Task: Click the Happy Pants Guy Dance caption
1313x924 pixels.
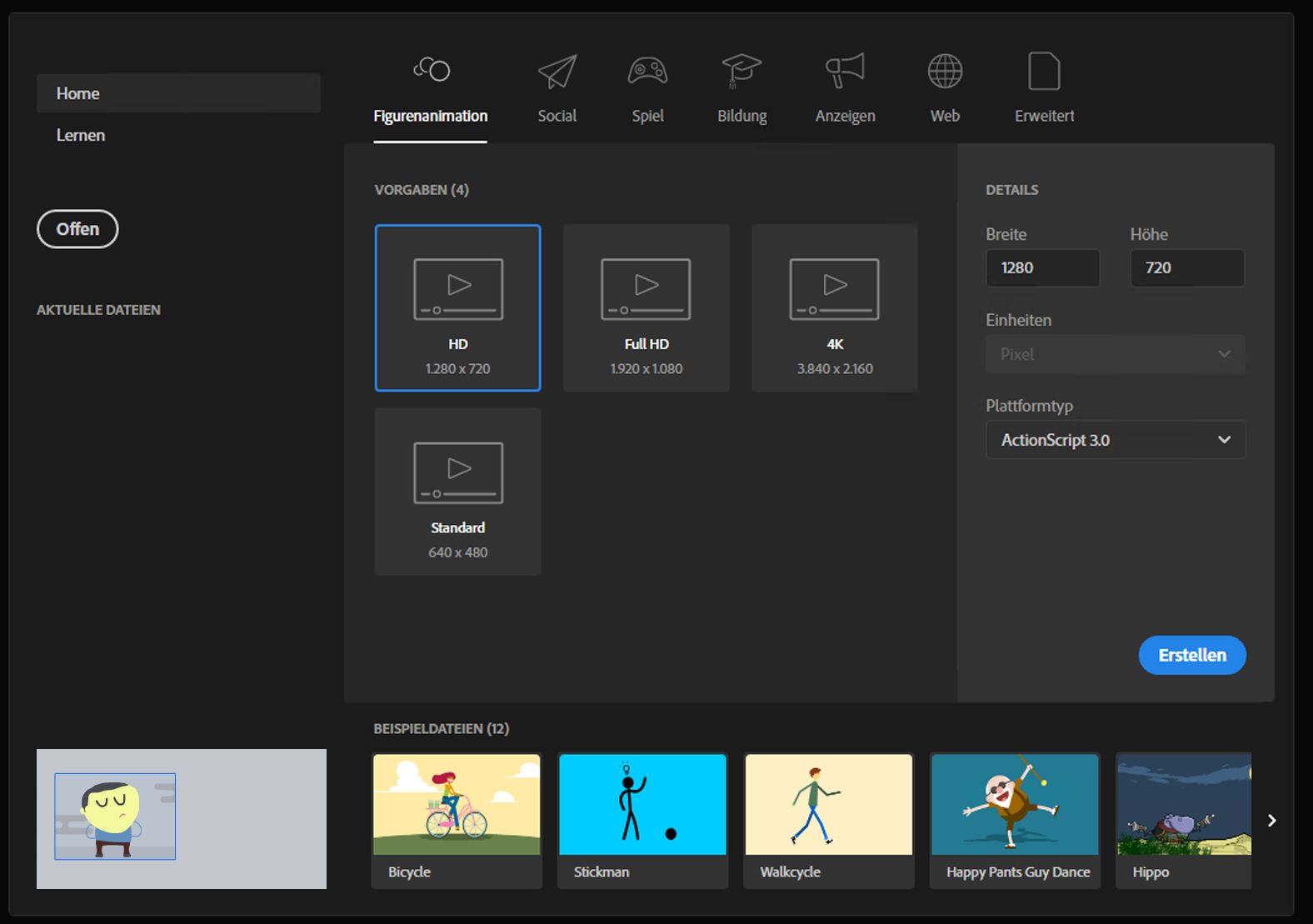Action: click(x=1018, y=872)
